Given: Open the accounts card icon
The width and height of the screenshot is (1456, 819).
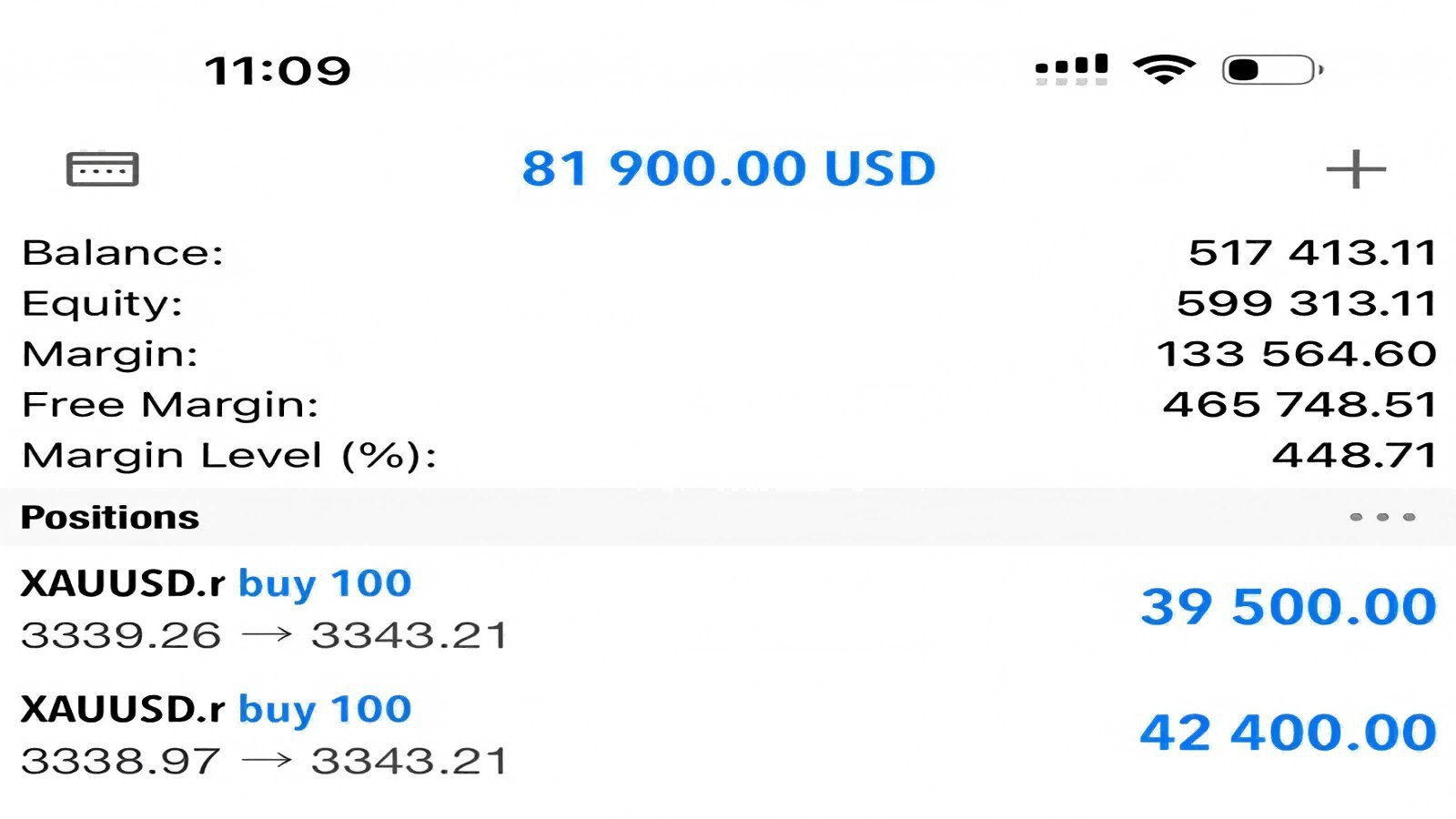Looking at the screenshot, I should (x=102, y=169).
